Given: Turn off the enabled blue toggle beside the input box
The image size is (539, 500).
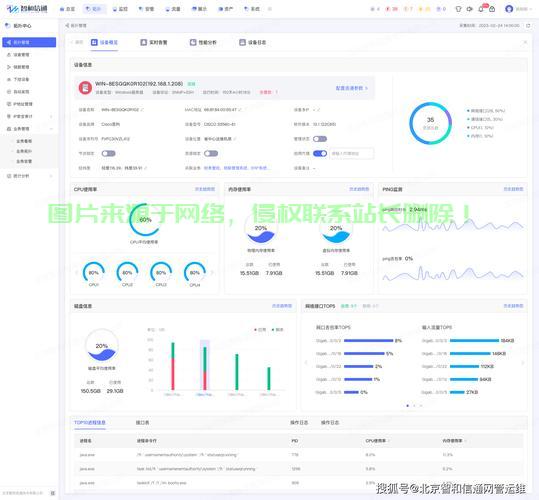Looking at the screenshot, I should [x=320, y=153].
